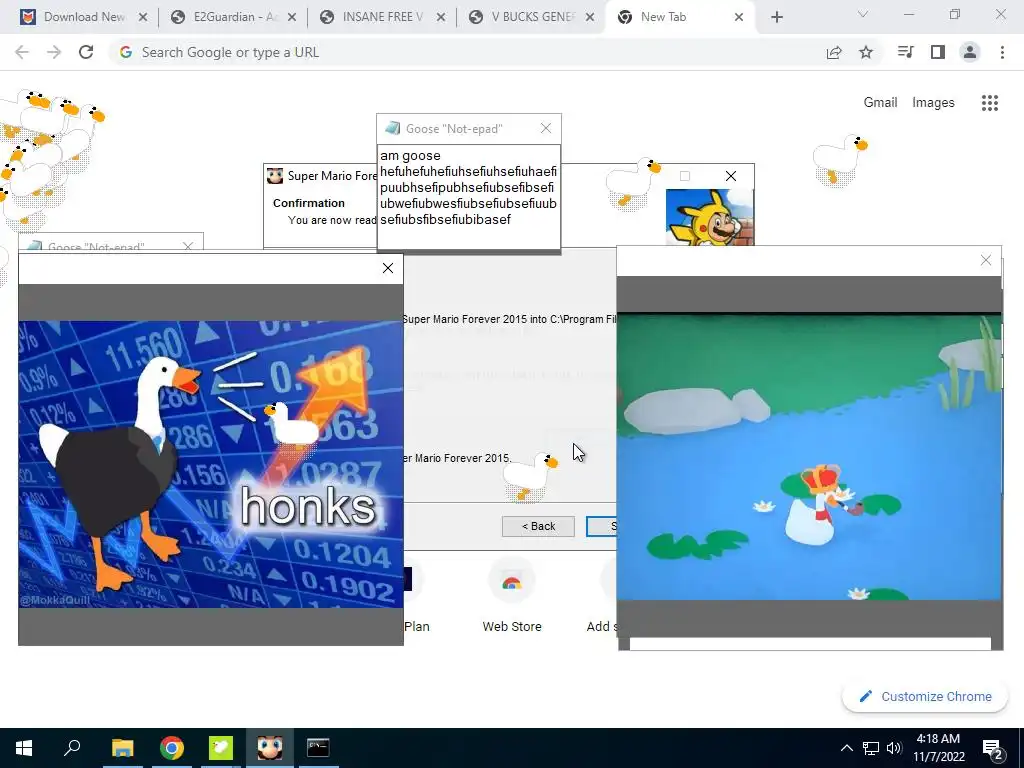
Task: Switch to the Download New tab
Action: coord(83,17)
